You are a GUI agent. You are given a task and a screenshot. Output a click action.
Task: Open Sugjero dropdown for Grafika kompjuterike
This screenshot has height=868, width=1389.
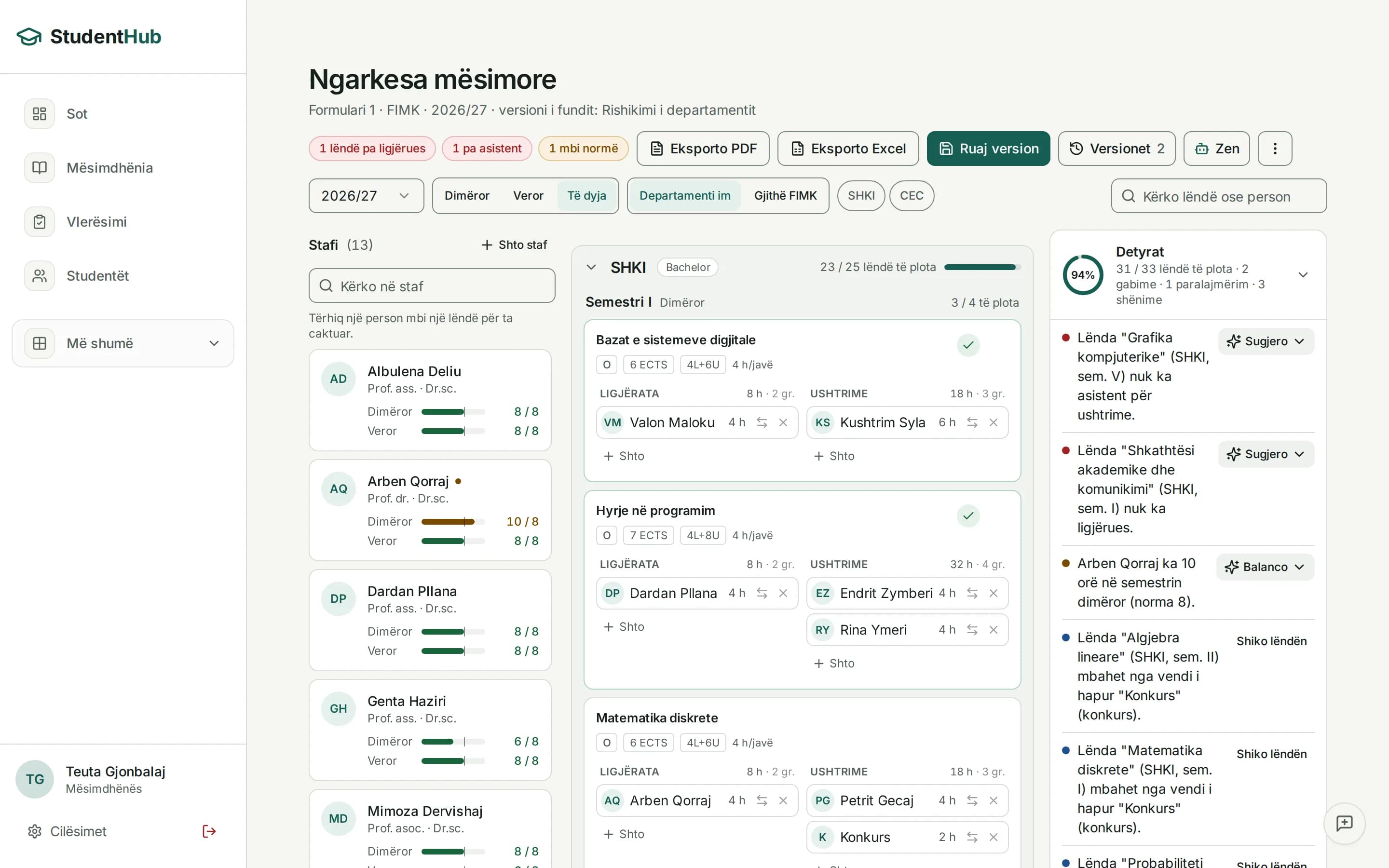click(1266, 341)
